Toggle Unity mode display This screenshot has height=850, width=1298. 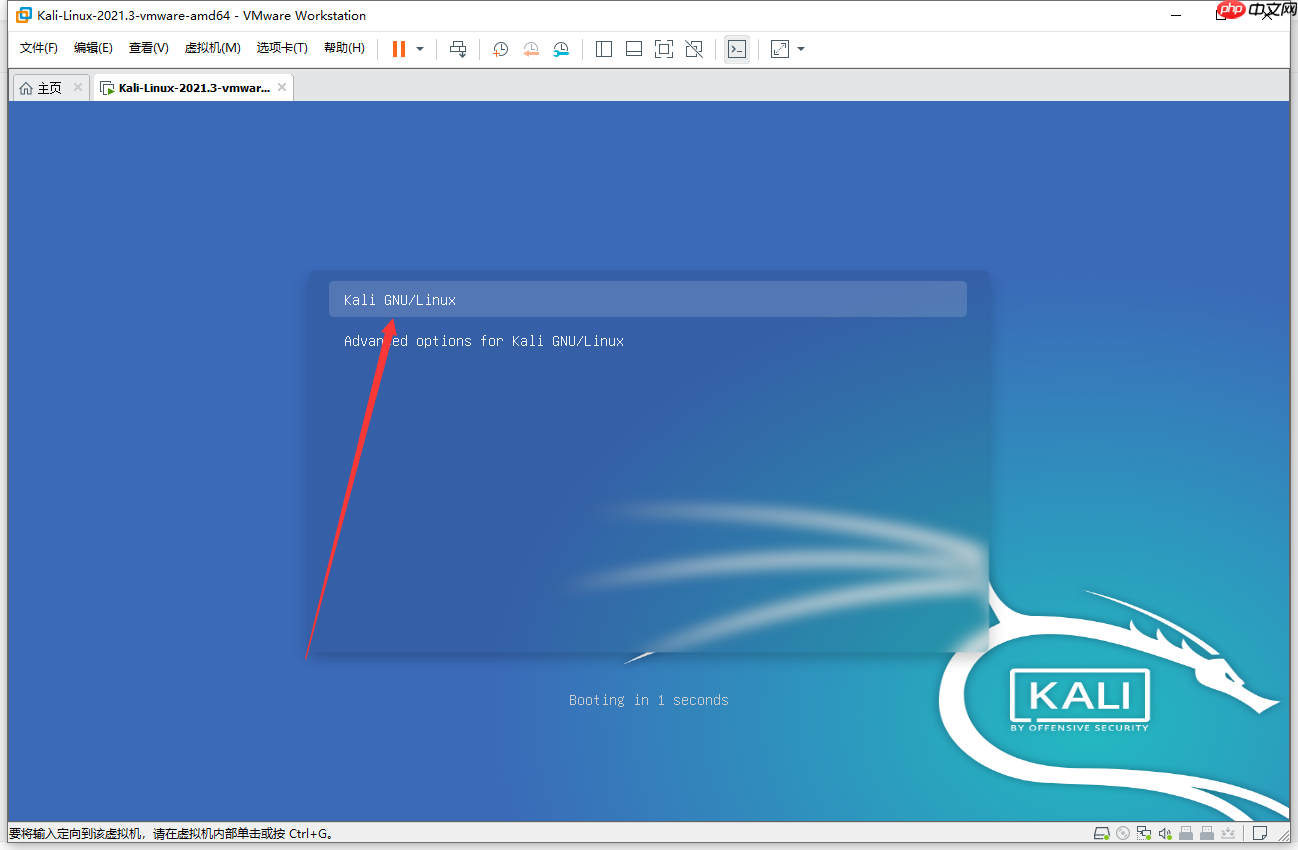point(693,48)
